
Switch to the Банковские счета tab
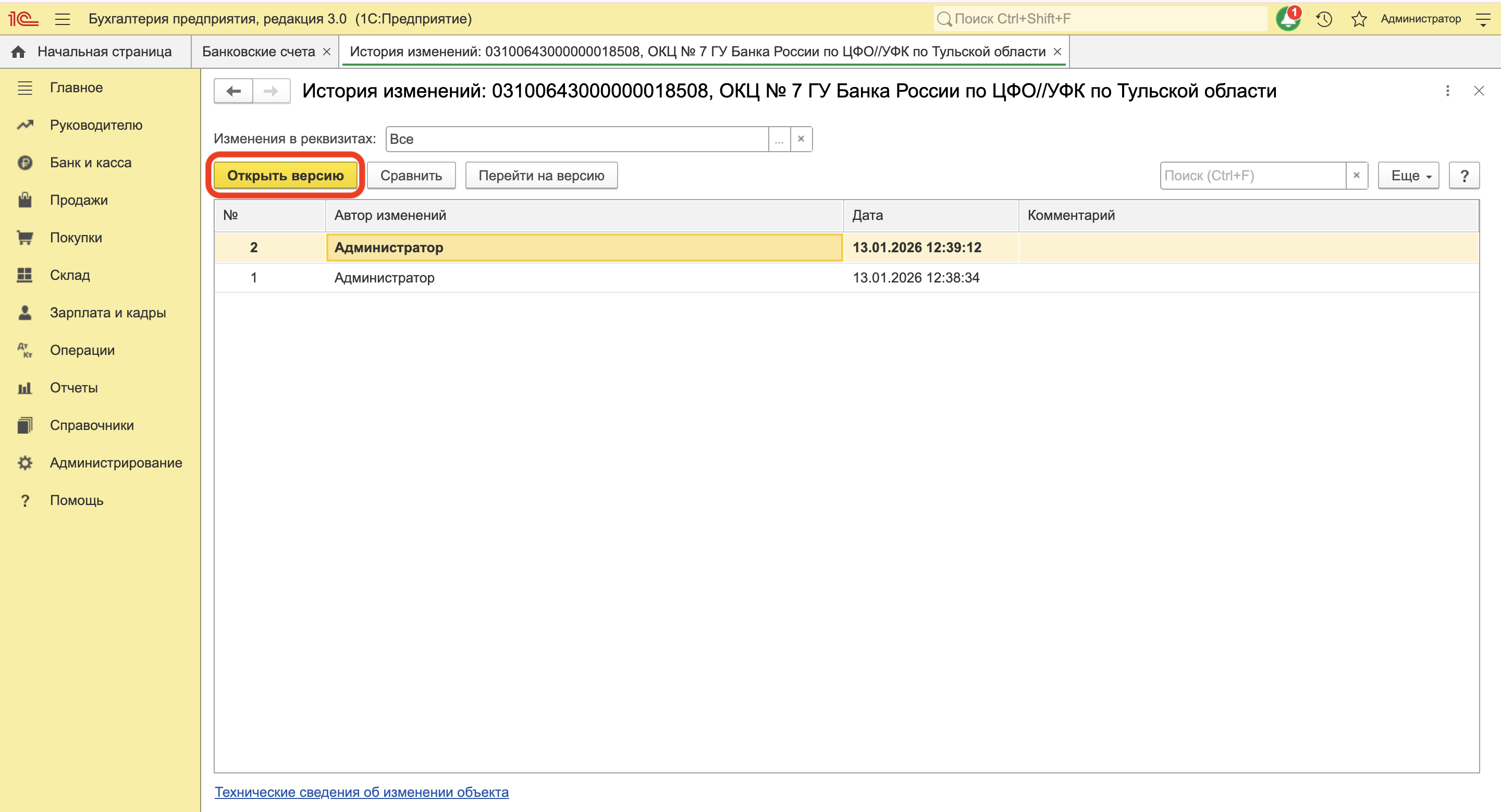point(258,52)
